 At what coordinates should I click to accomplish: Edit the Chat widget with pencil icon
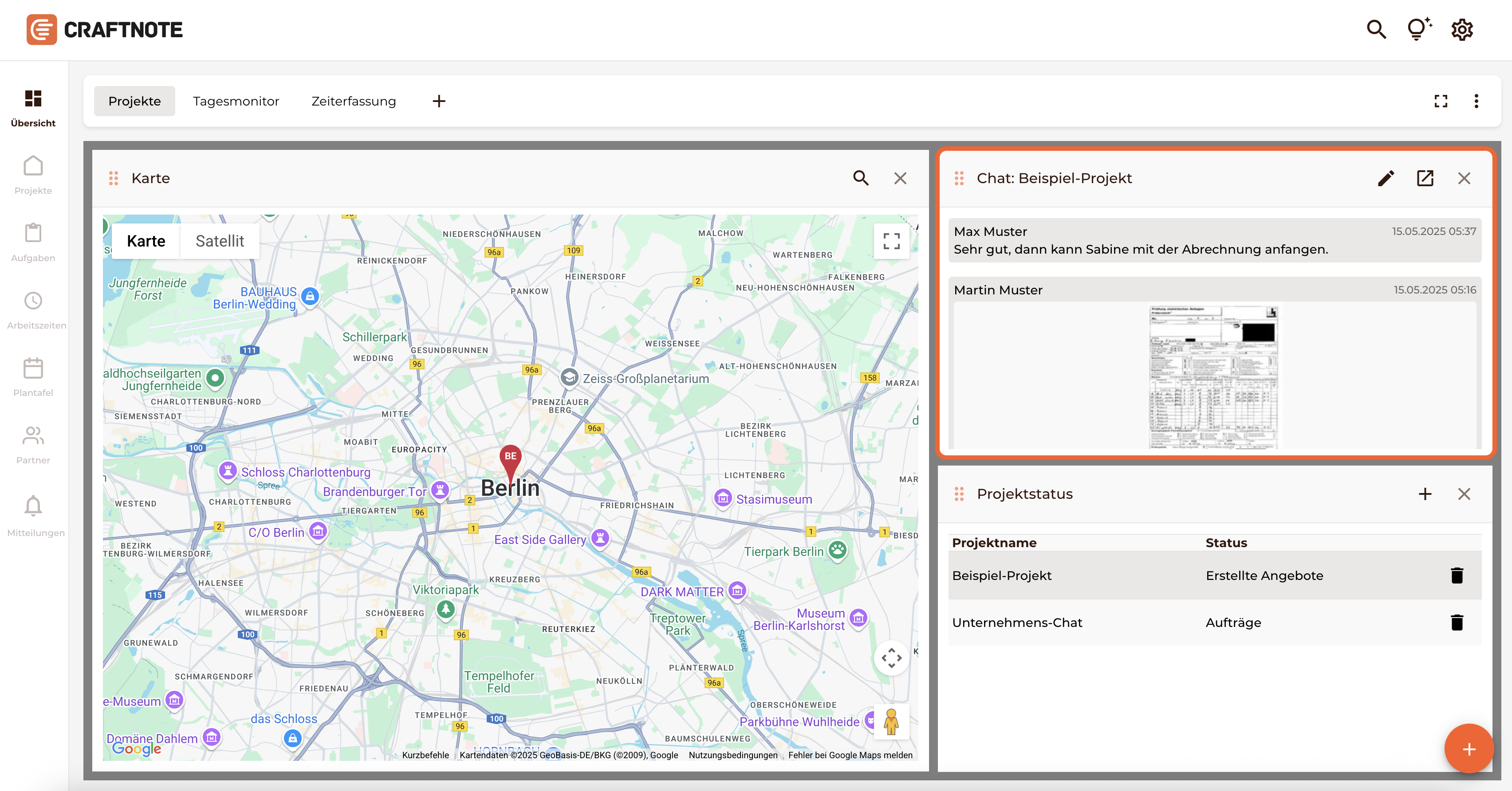coord(1386,178)
